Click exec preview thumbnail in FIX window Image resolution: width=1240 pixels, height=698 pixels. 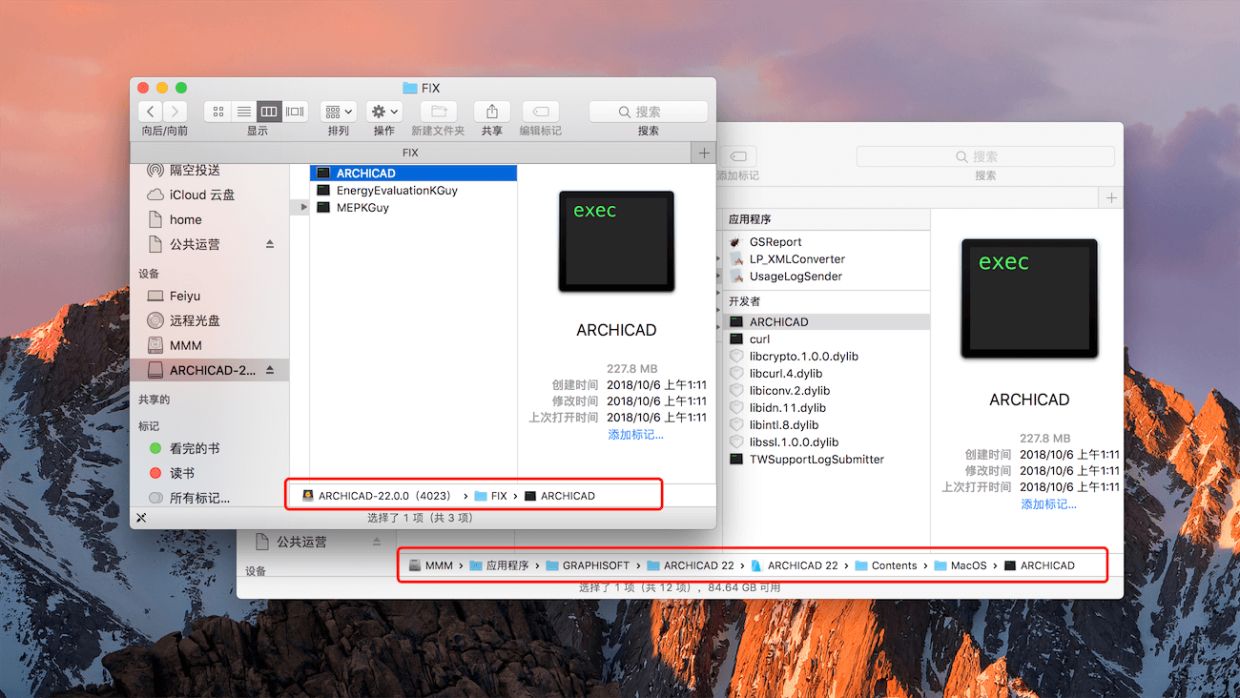pyautogui.click(x=616, y=241)
